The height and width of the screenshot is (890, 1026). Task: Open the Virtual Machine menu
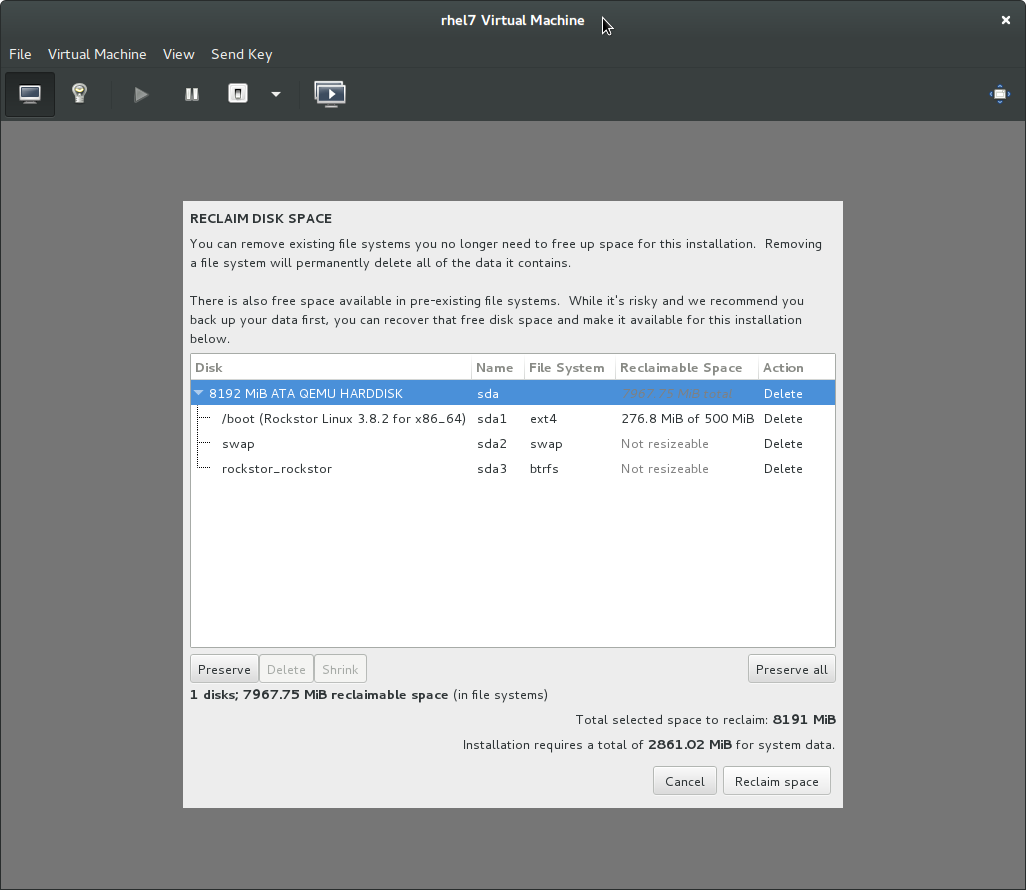[97, 54]
